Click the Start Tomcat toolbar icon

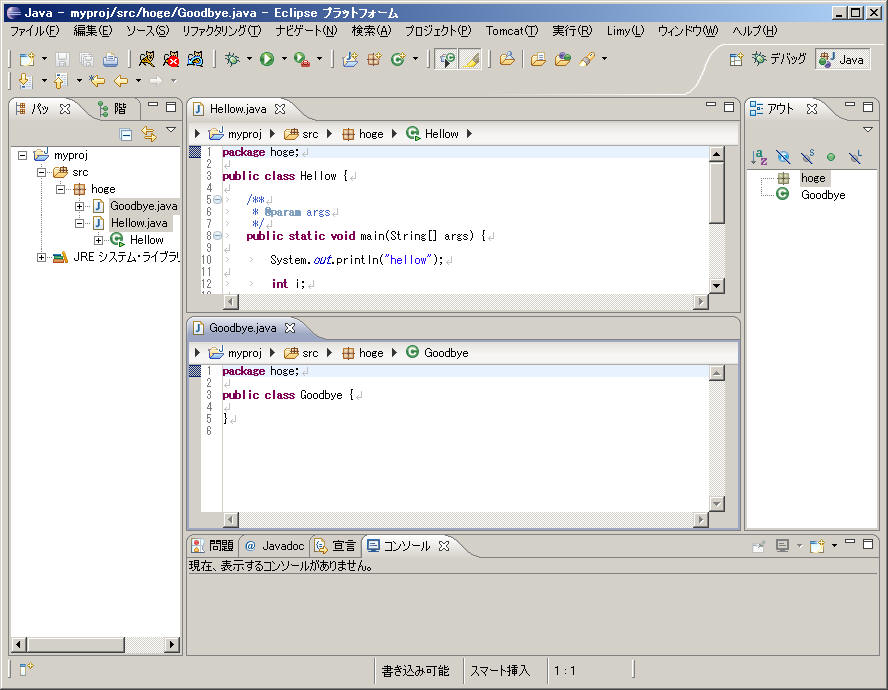(147, 59)
